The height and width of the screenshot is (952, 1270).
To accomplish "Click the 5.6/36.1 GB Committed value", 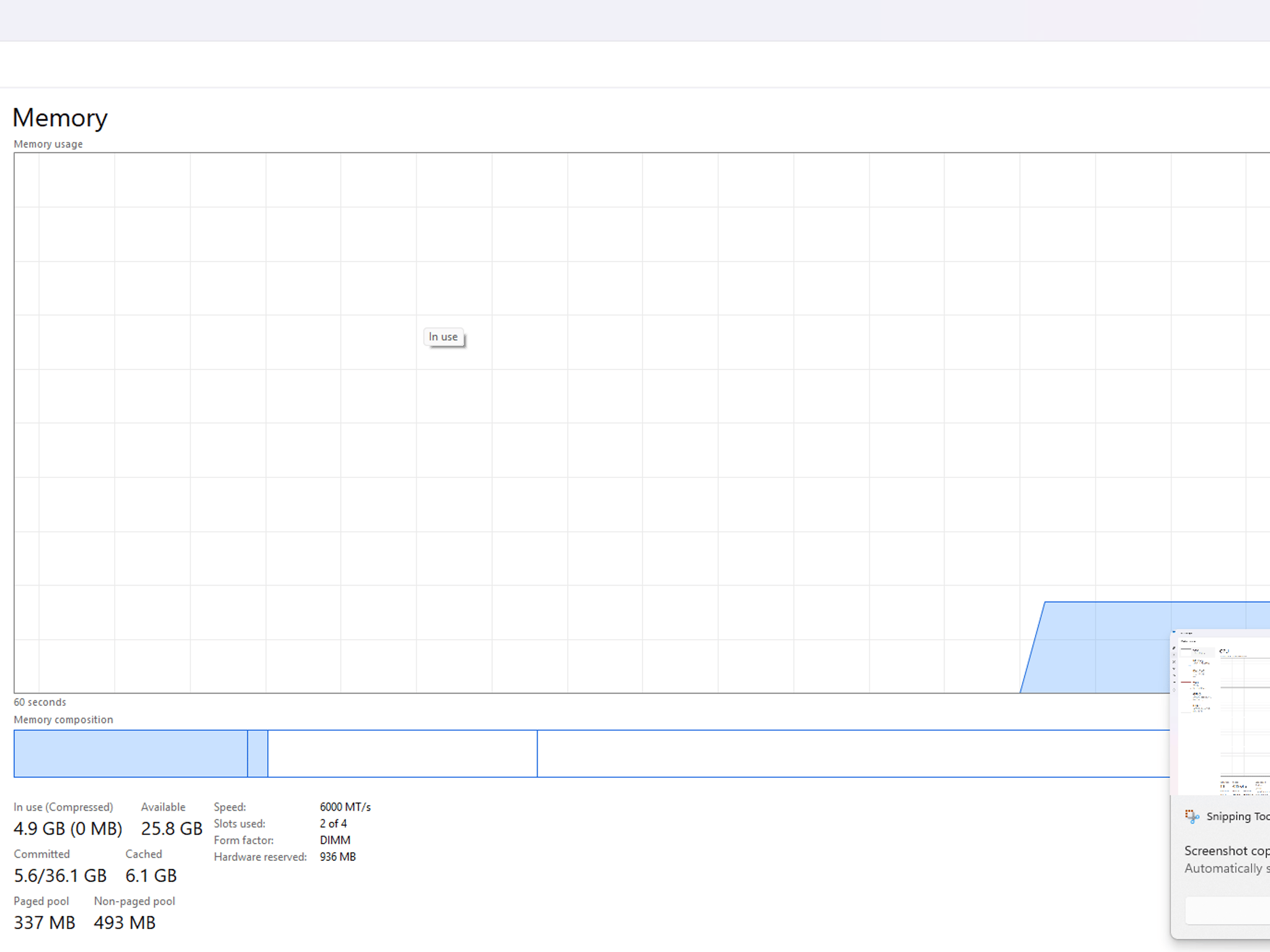I will point(60,876).
